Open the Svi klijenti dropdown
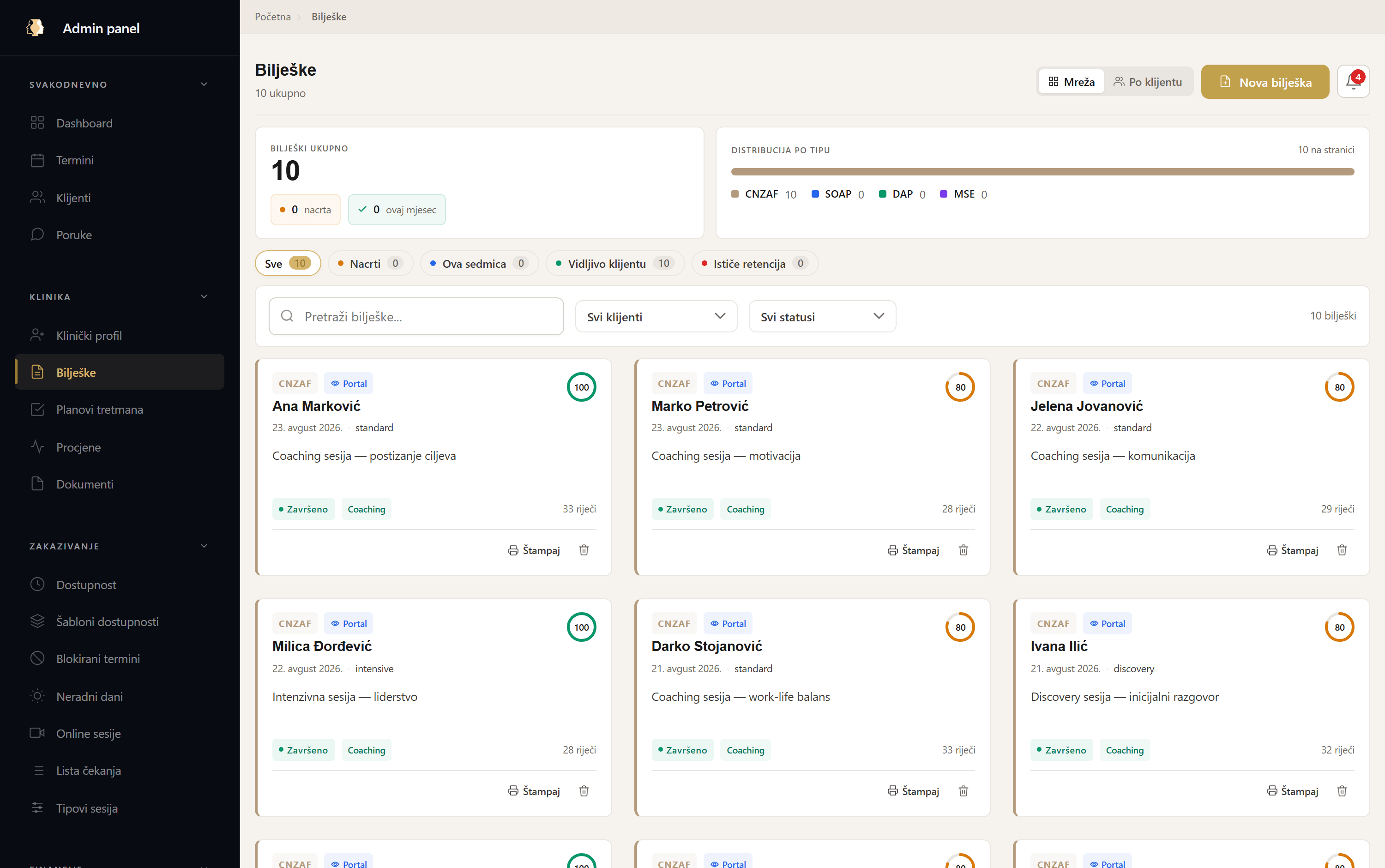Screen dimensions: 1385x868 tap(656, 316)
